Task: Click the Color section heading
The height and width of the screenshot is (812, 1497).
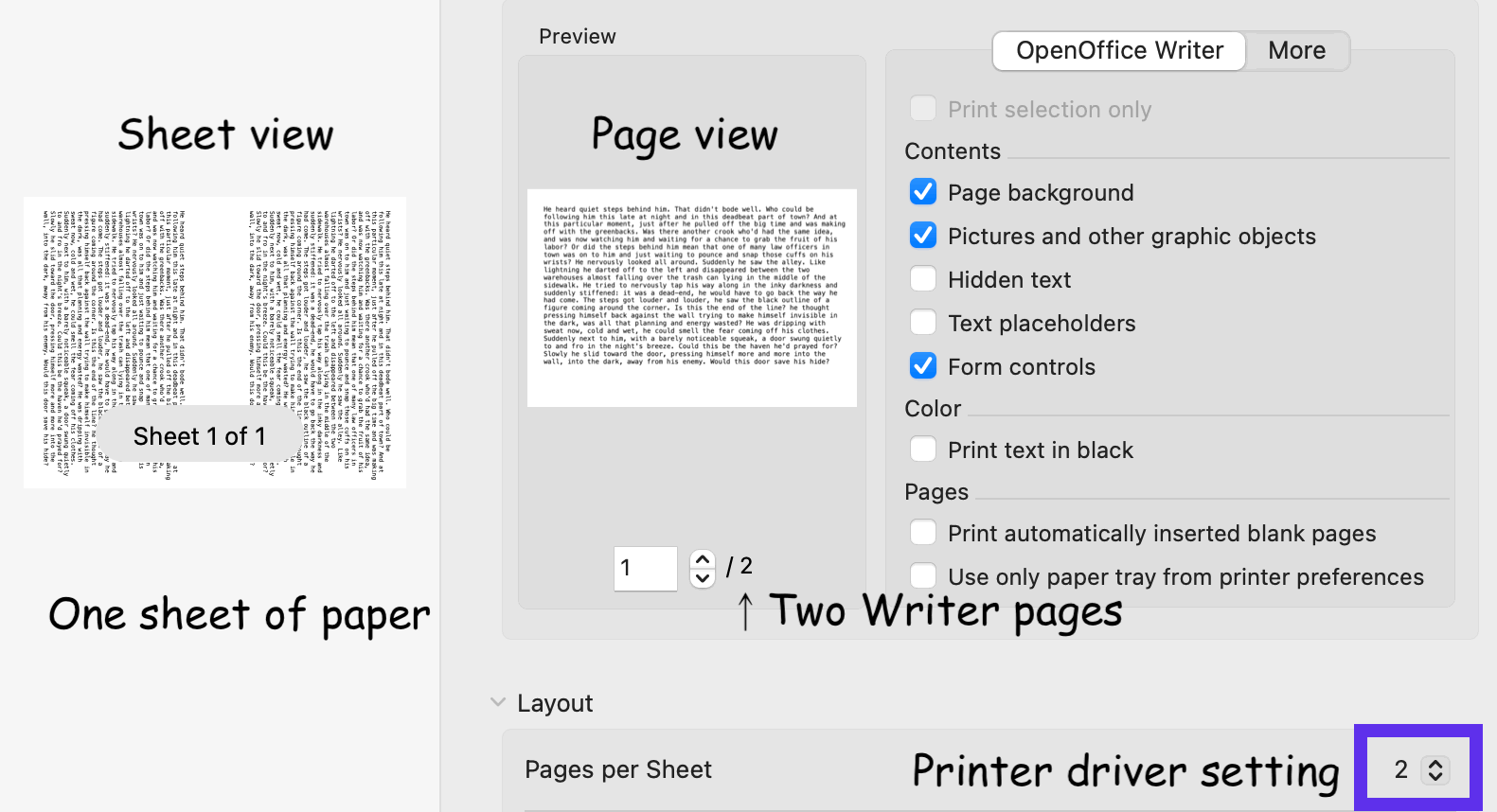Action: point(933,409)
